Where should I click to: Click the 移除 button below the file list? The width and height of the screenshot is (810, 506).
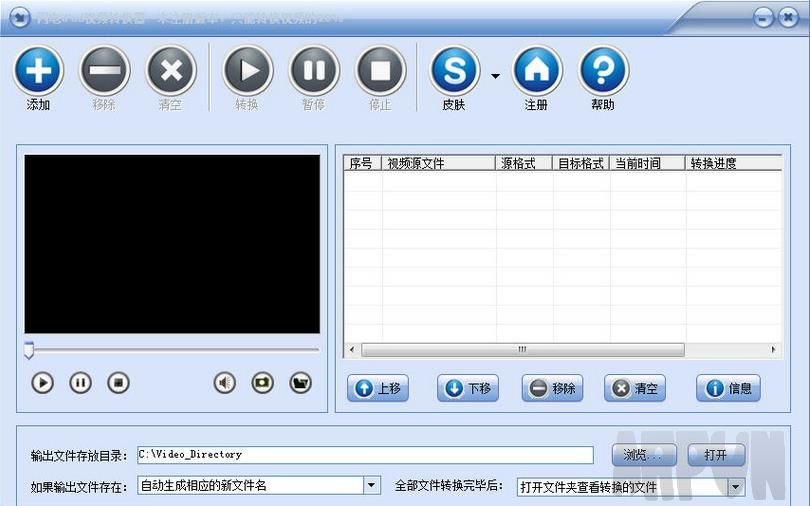point(553,388)
